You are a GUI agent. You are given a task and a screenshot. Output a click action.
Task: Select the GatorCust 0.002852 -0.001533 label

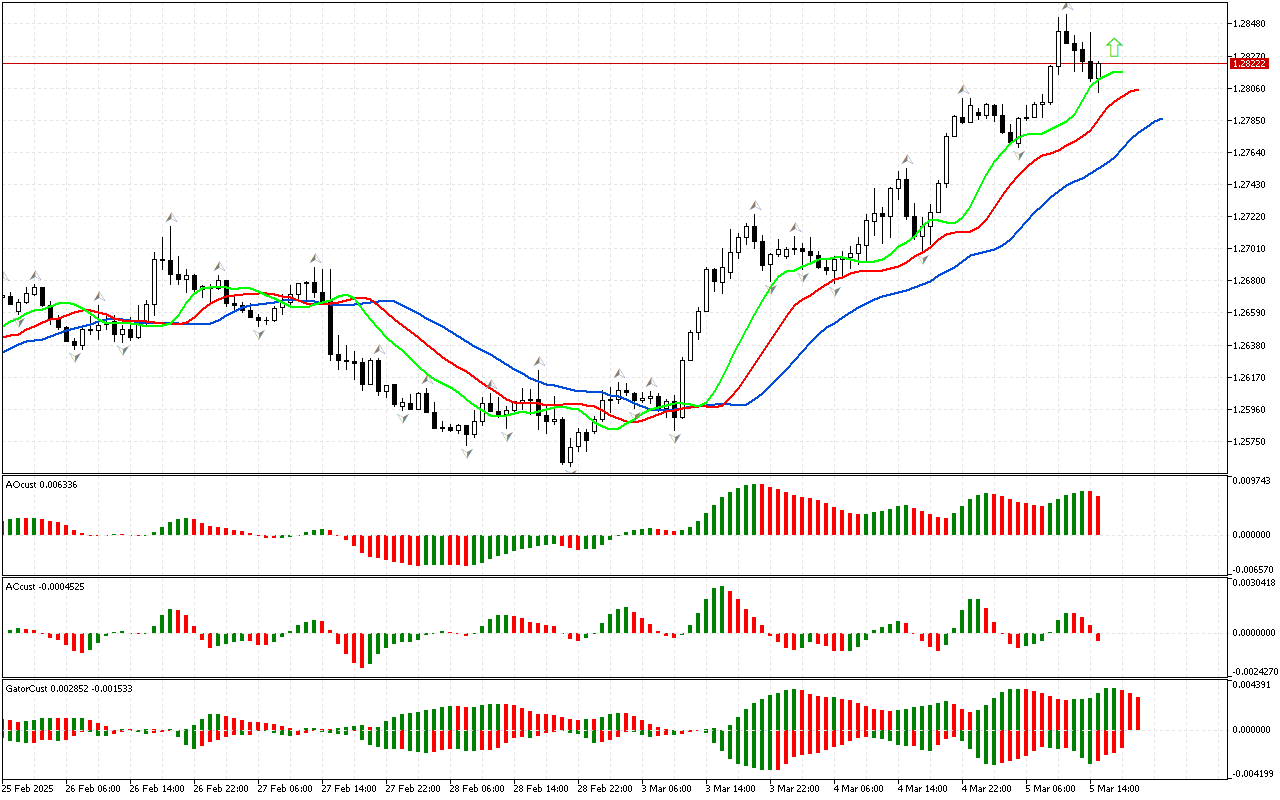click(69, 688)
